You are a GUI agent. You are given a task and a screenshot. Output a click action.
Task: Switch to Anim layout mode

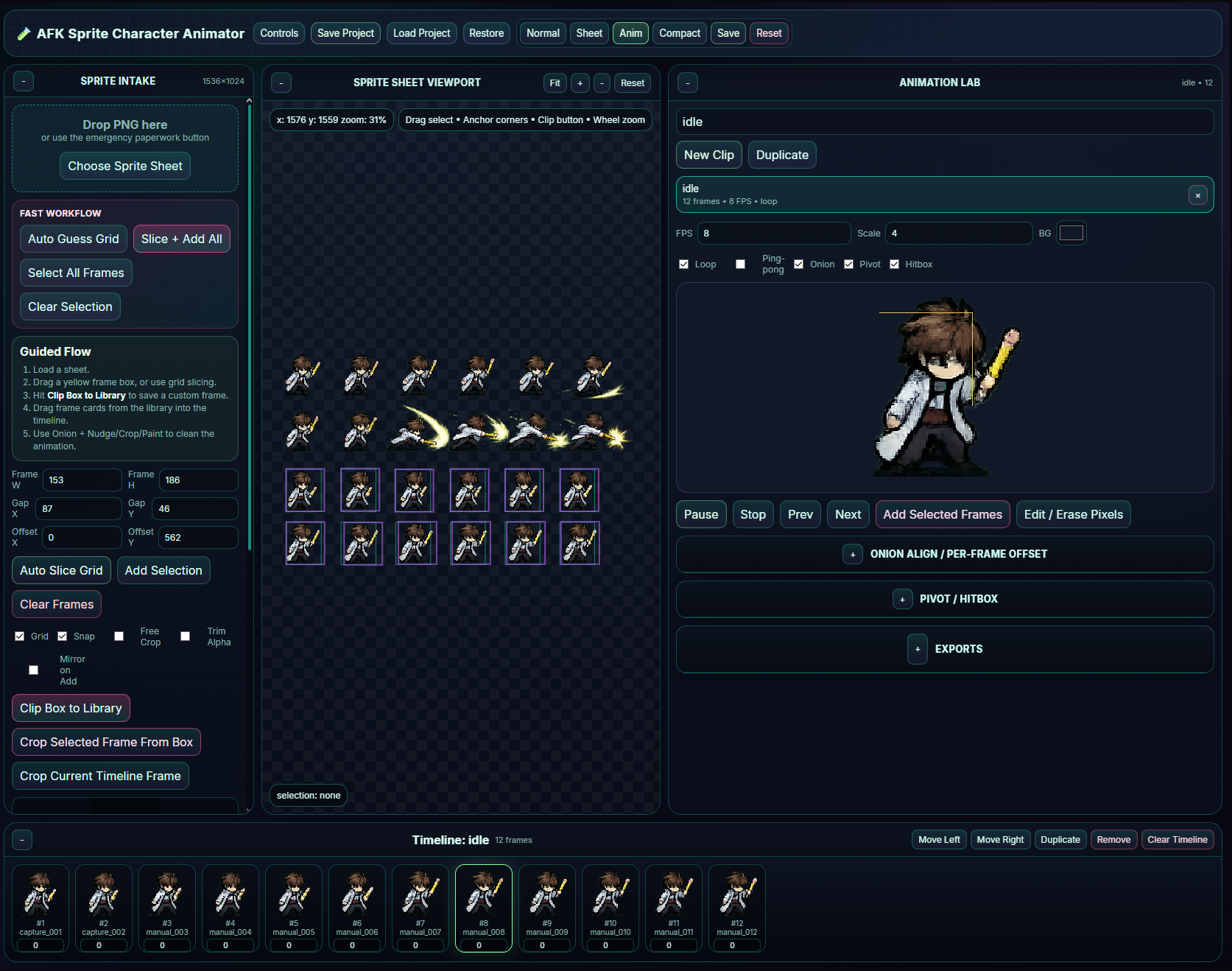click(630, 33)
